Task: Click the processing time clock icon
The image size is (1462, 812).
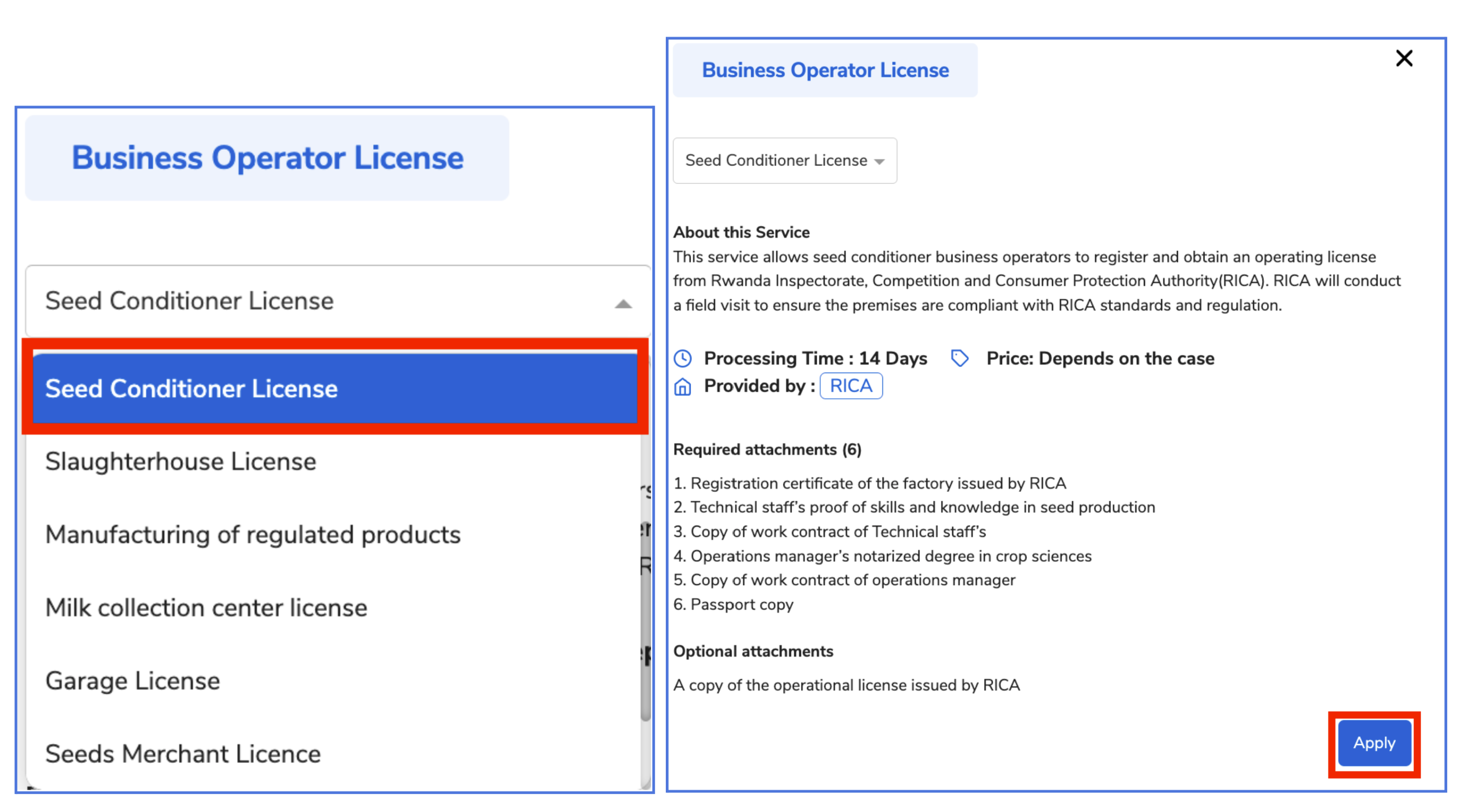Action: pos(683,359)
